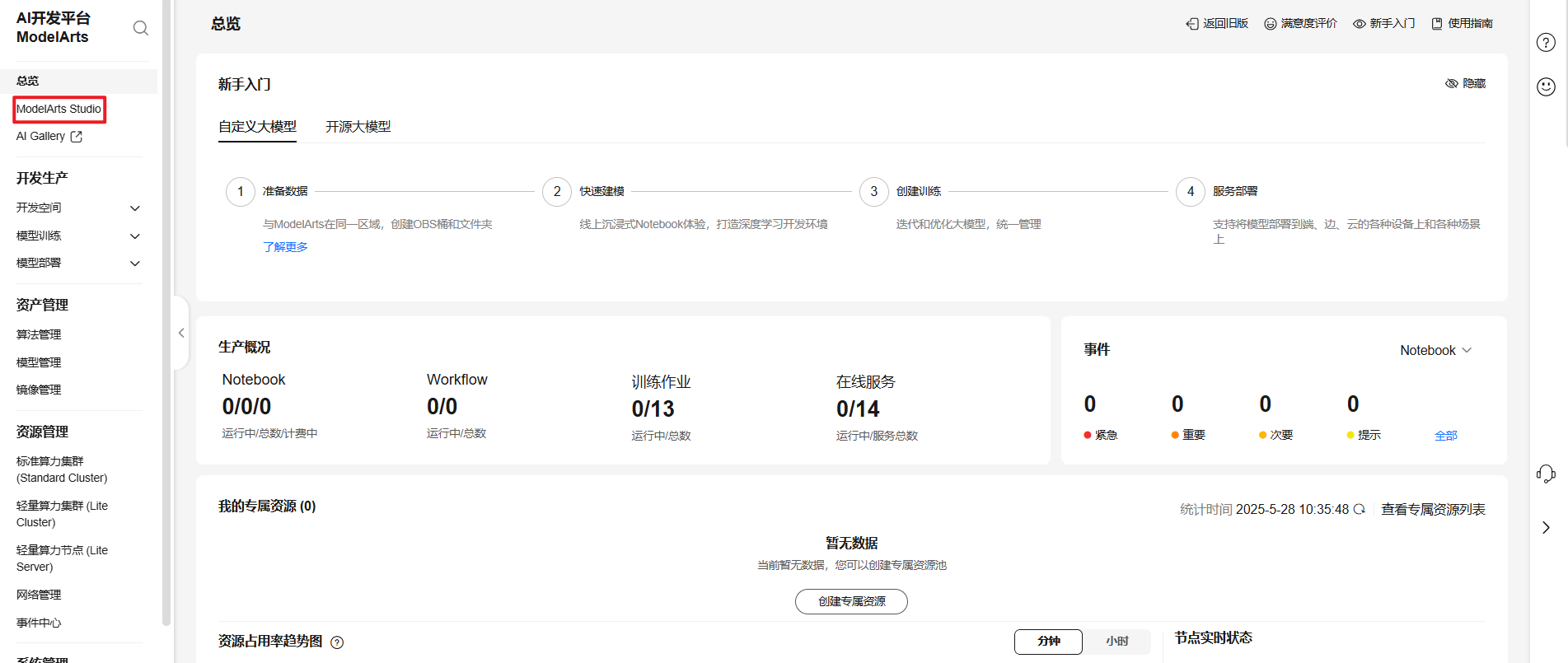Click step 4 circle 服务部署
This screenshot has height=663, width=1568.
coord(1191,191)
